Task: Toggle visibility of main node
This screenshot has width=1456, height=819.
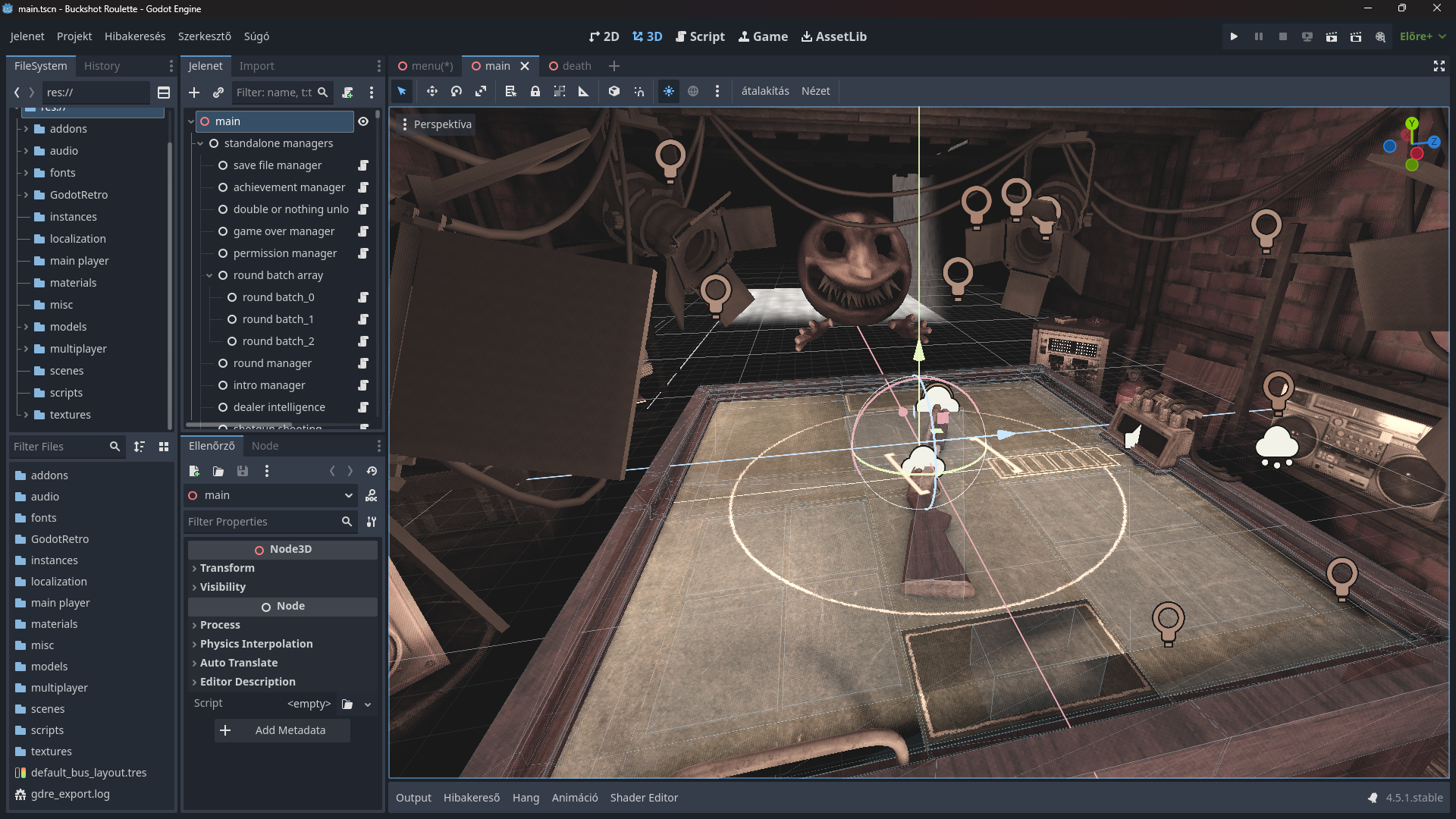Action: point(363,121)
